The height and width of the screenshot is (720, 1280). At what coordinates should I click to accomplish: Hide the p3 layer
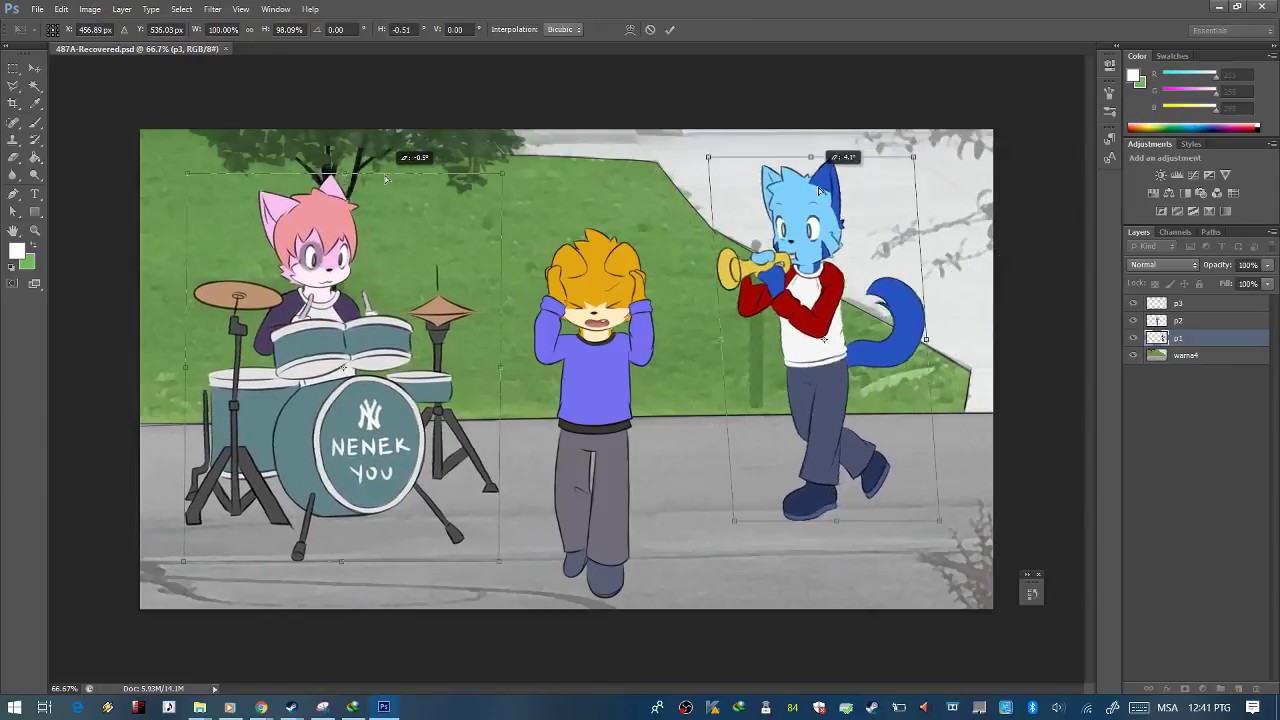coord(1133,303)
